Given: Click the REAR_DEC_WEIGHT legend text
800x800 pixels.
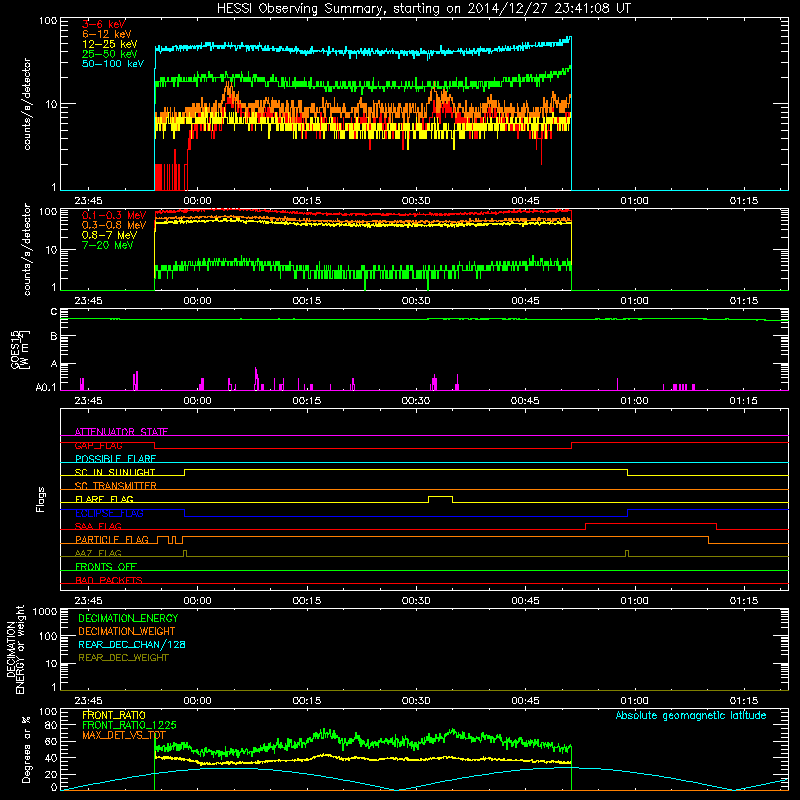Looking at the screenshot, I should point(123,658).
